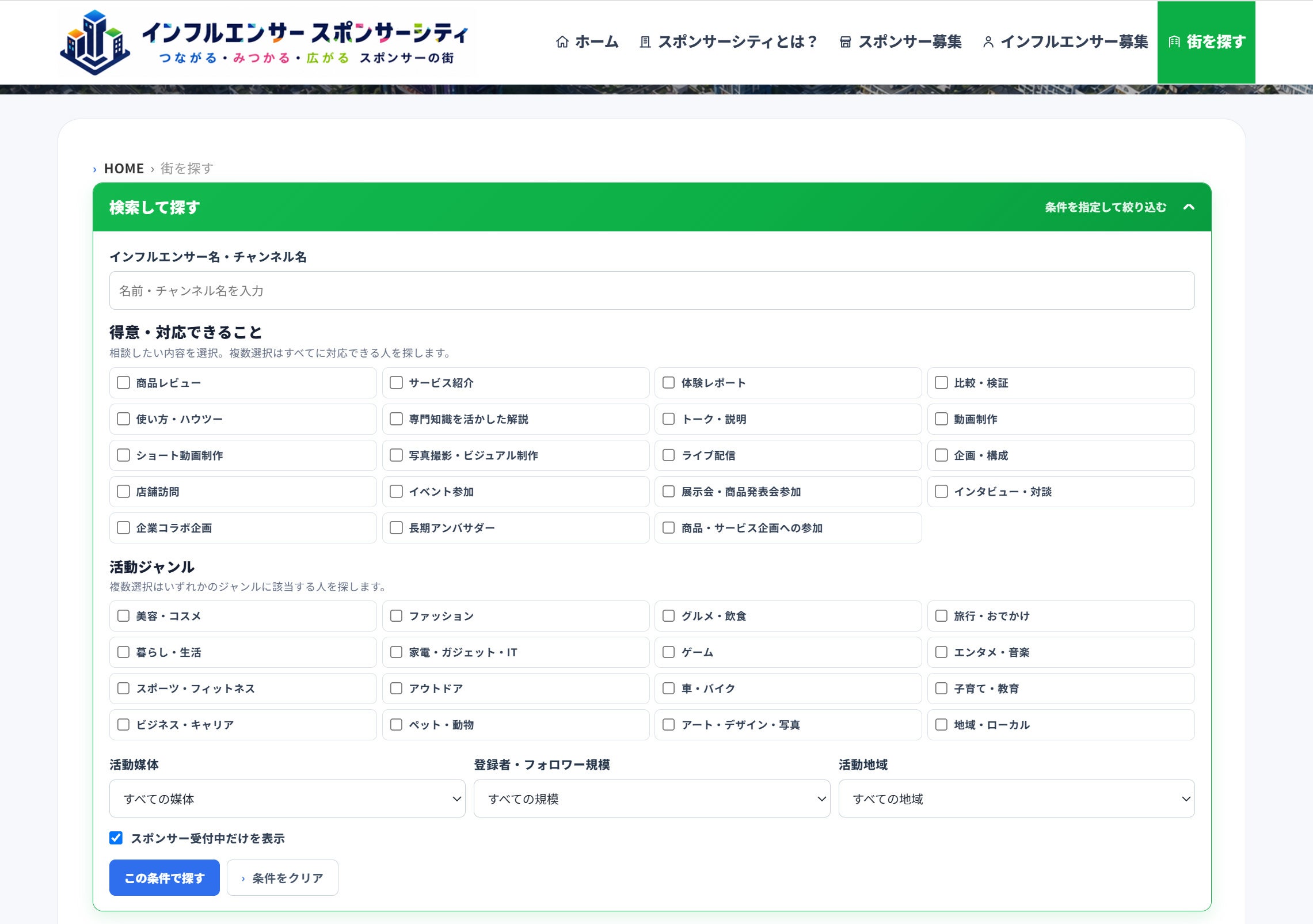Open the インフルエンサー募集 menu item
Screen dimensions: 1313x924
coord(1065,42)
